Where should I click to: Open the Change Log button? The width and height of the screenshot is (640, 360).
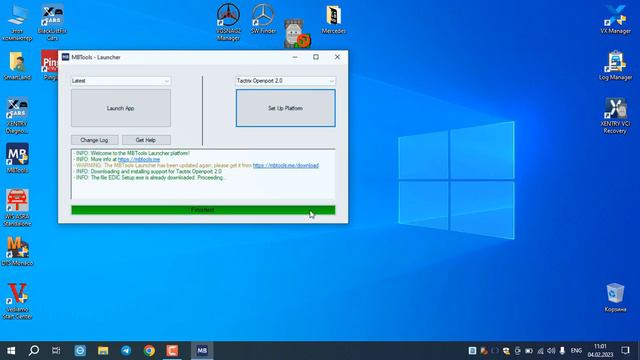click(x=94, y=140)
